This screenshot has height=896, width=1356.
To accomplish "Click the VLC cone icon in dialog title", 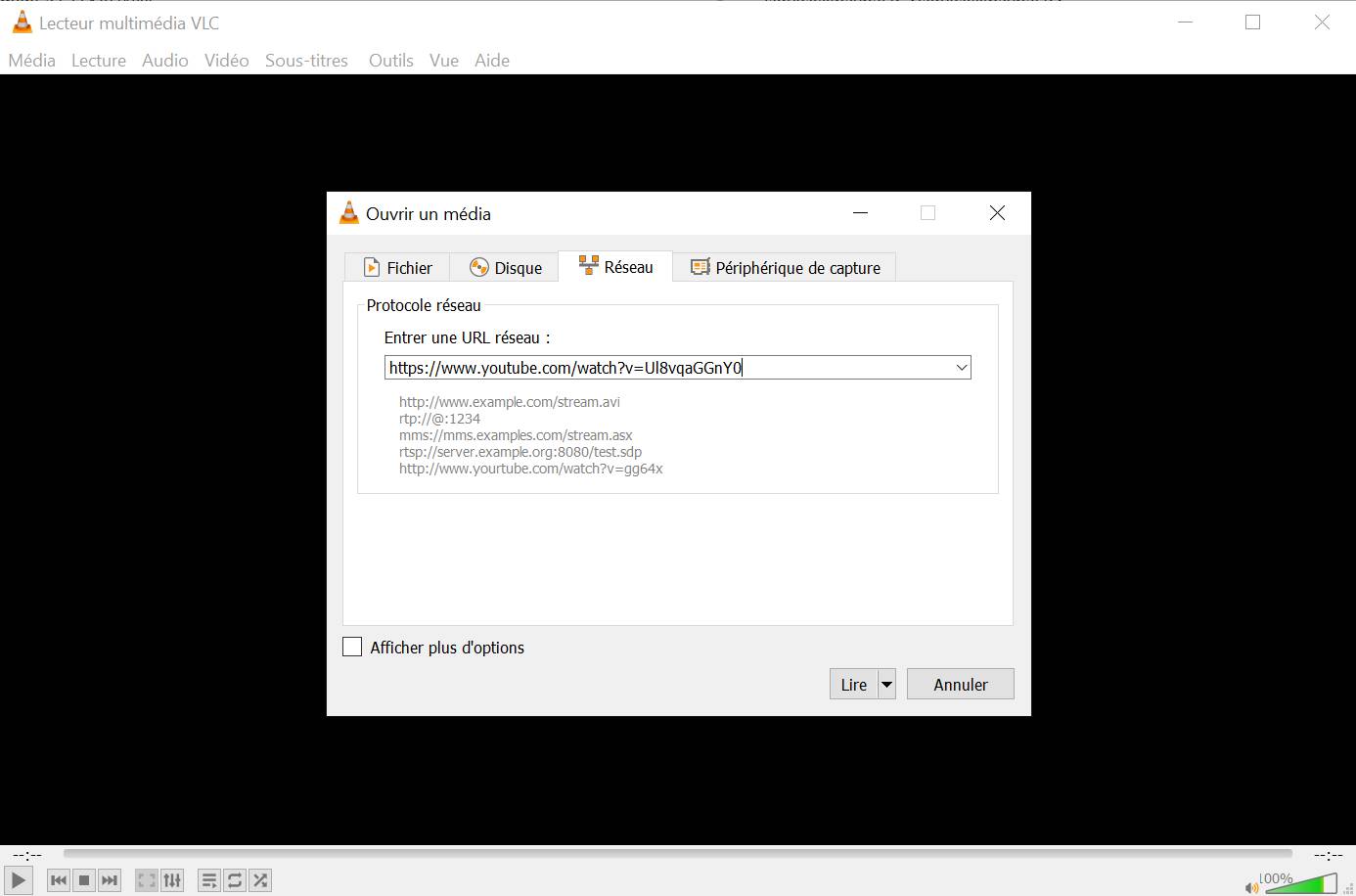I will tap(349, 213).
